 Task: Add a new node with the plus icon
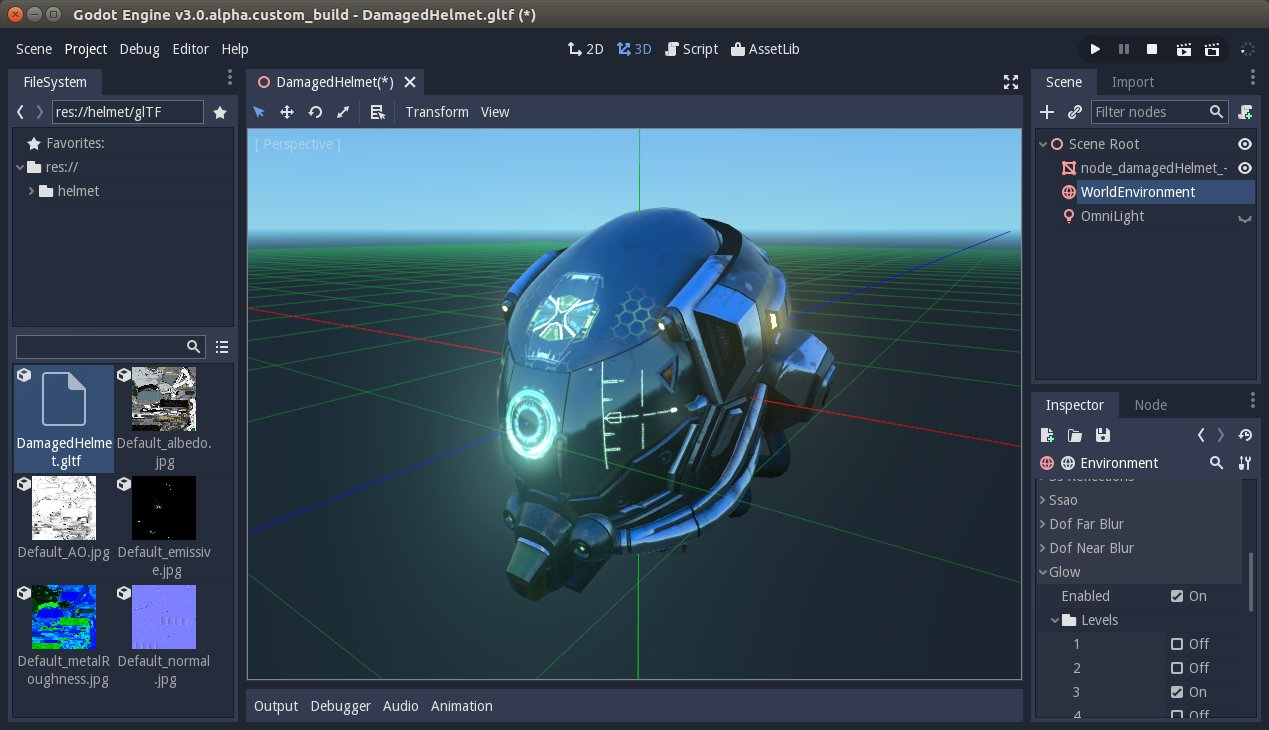pos(1046,112)
